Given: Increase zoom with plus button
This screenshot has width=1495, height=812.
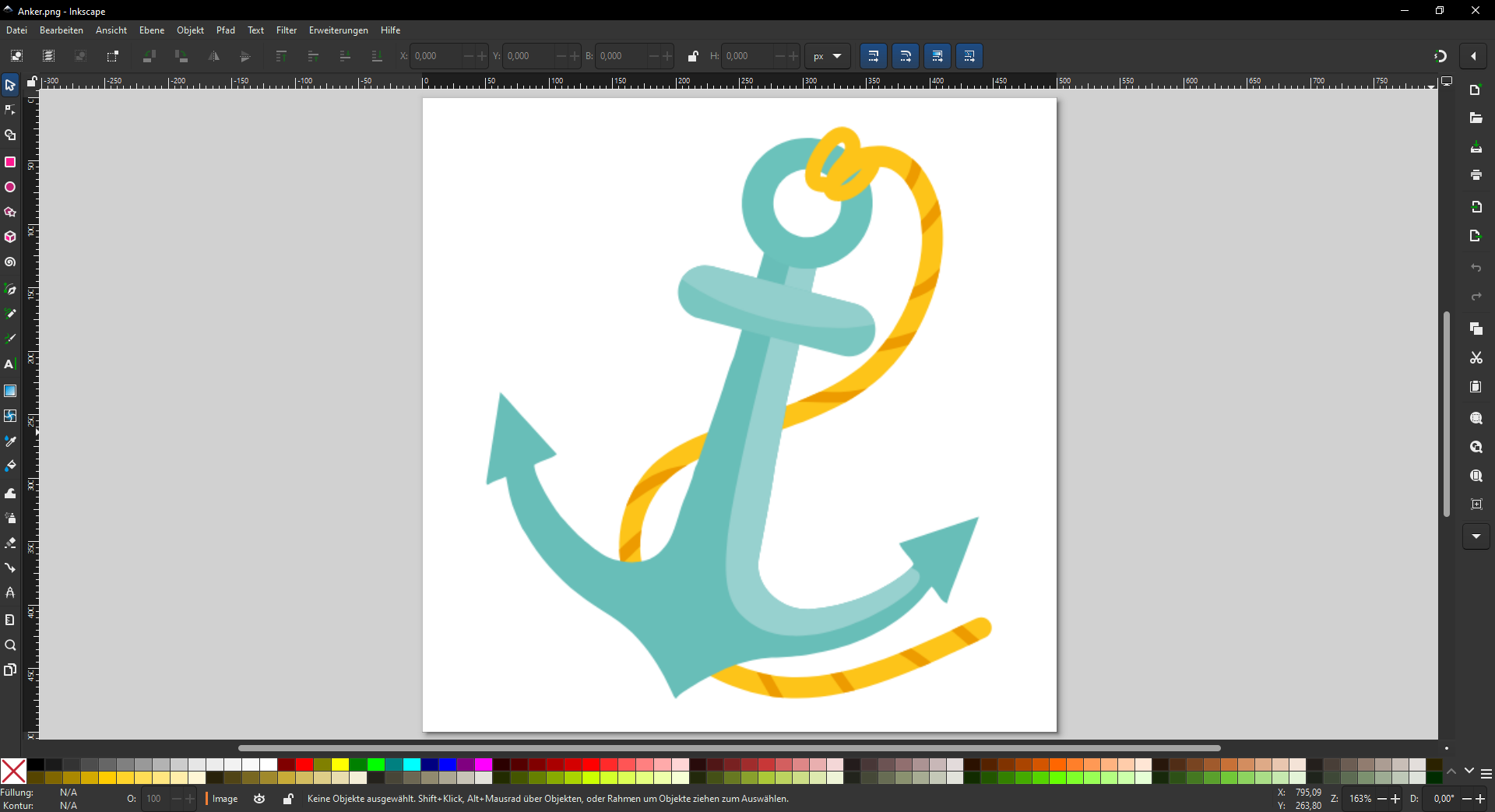Looking at the screenshot, I should pos(1395,799).
